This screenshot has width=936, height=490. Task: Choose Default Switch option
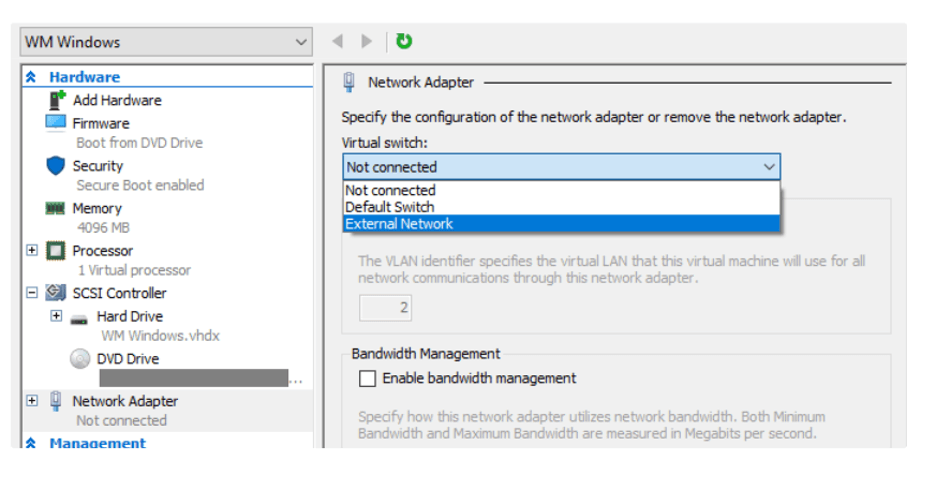(390, 207)
